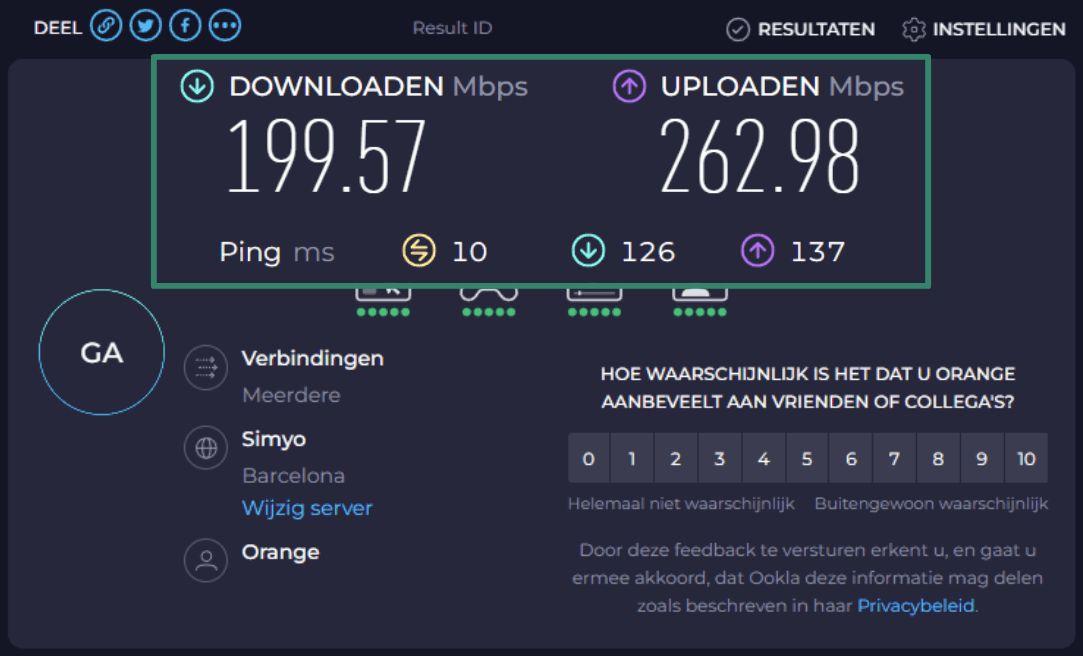
Task: Open more sharing options via ellipsis icon
Action: point(224,25)
